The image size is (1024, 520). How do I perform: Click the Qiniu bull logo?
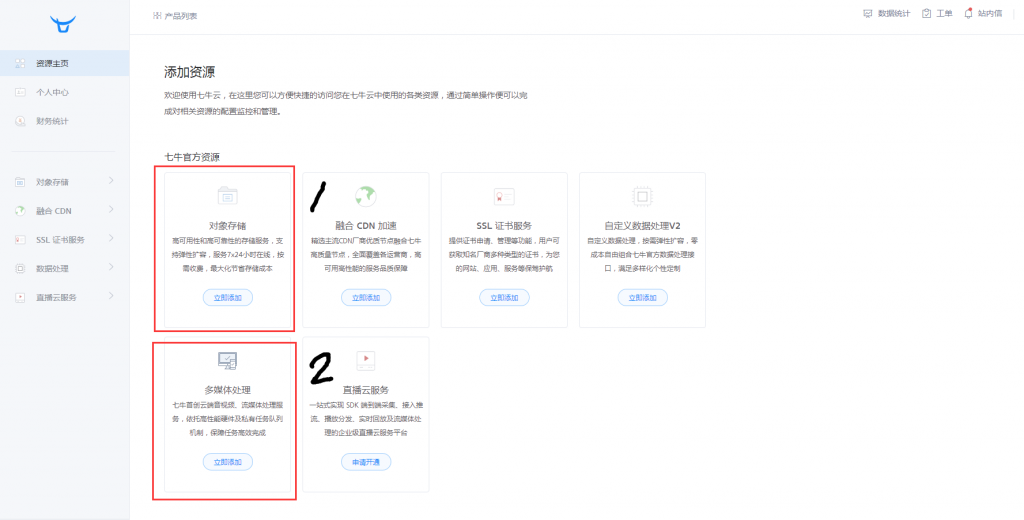point(63,24)
